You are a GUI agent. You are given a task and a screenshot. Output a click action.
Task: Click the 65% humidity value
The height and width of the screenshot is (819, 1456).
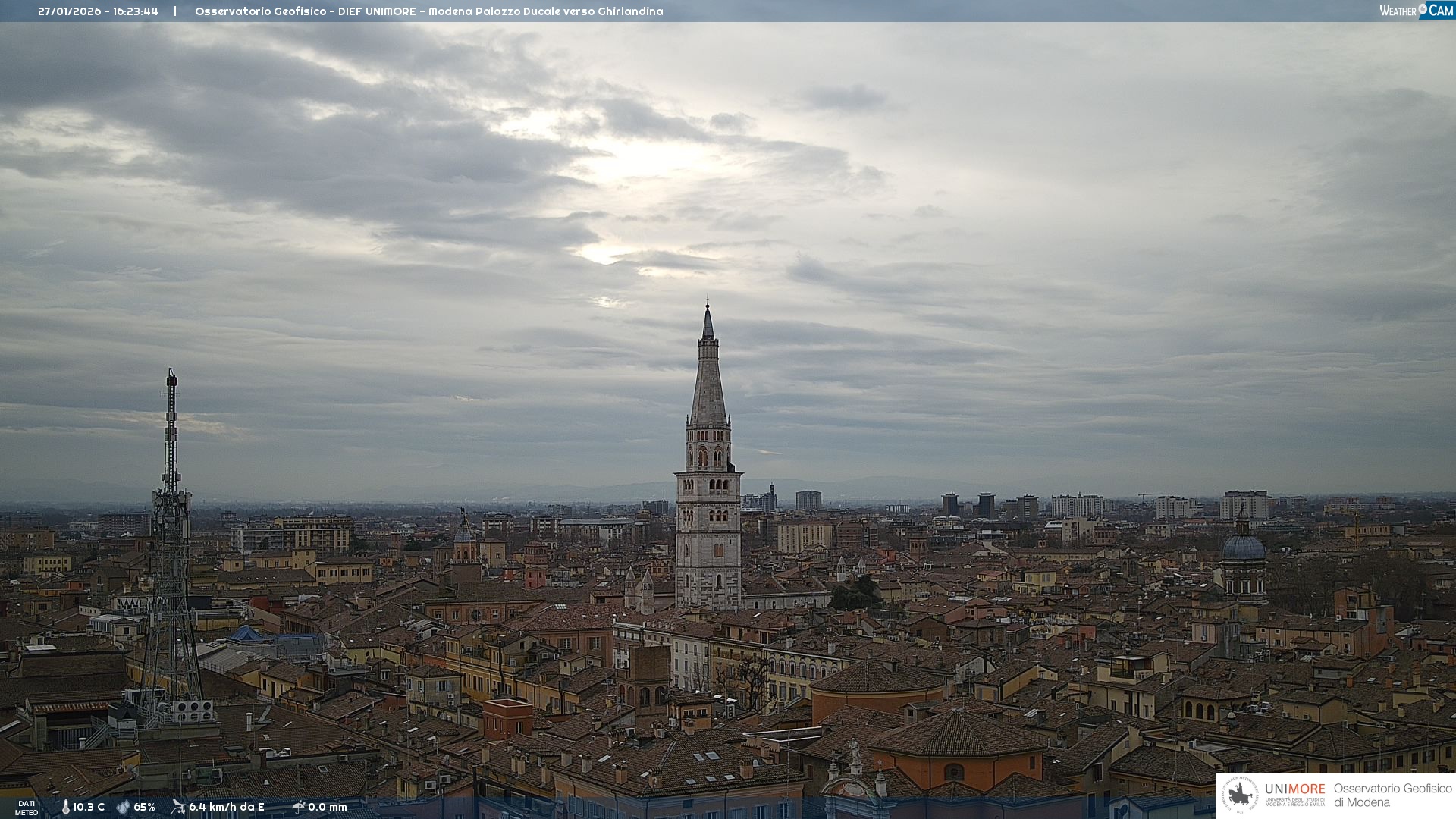click(x=144, y=808)
